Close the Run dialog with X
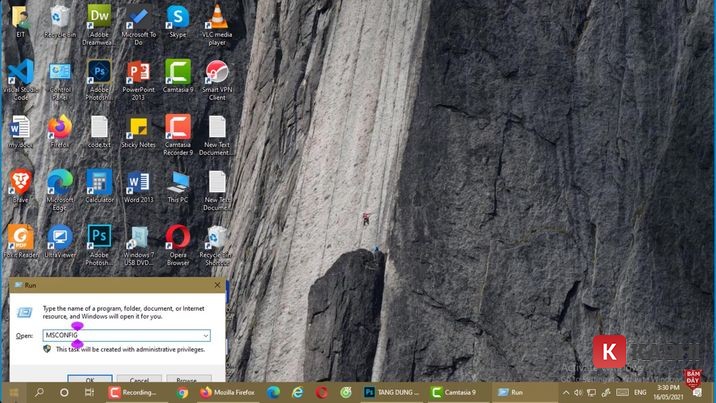The image size is (716, 403). tap(217, 285)
